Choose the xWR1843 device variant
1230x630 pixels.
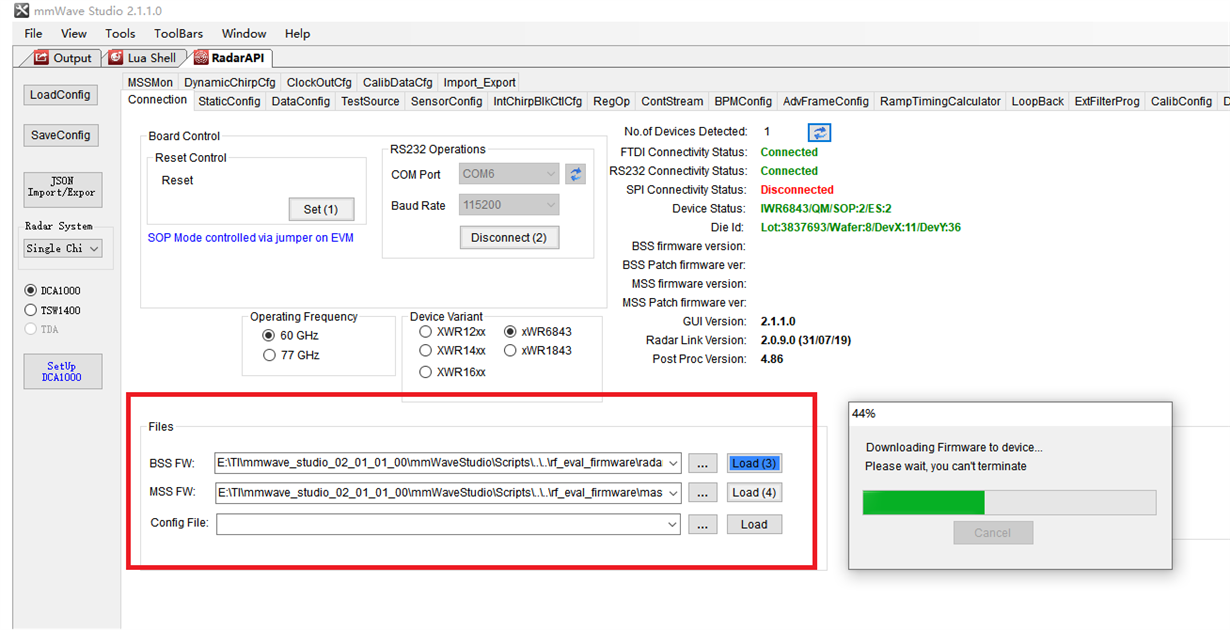point(510,351)
